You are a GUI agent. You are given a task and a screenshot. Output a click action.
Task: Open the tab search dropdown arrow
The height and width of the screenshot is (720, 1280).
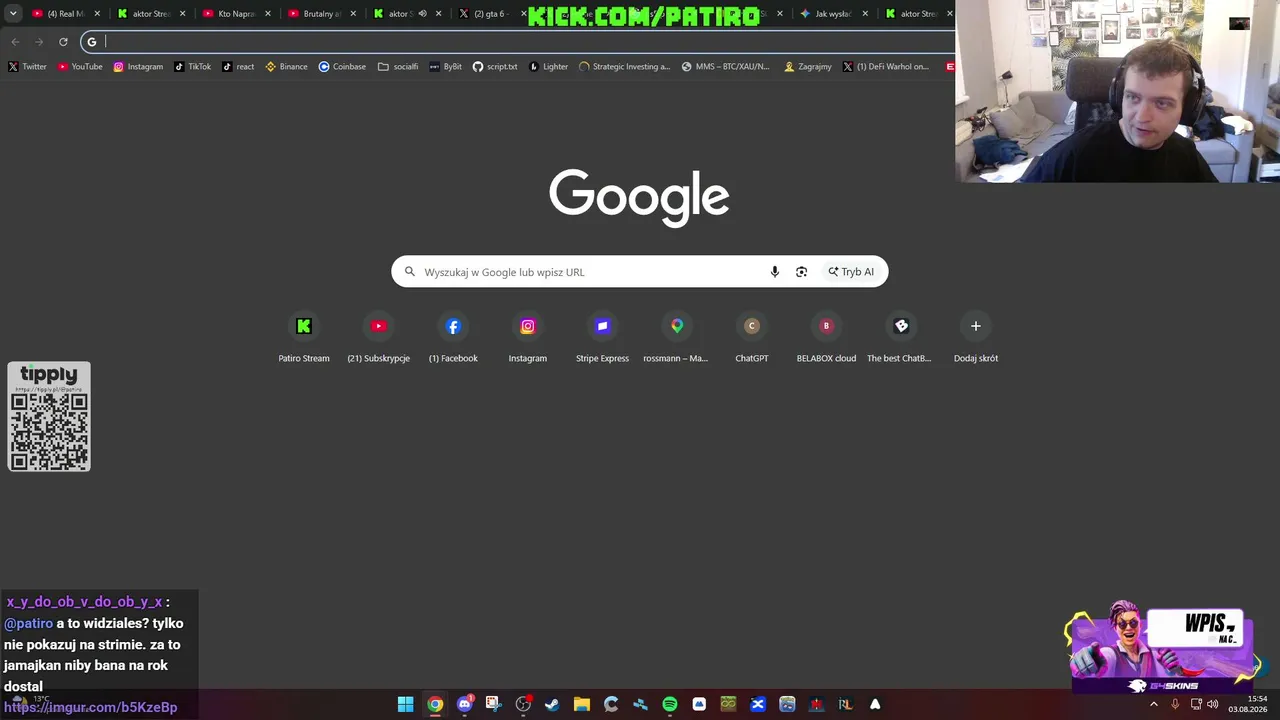point(13,14)
